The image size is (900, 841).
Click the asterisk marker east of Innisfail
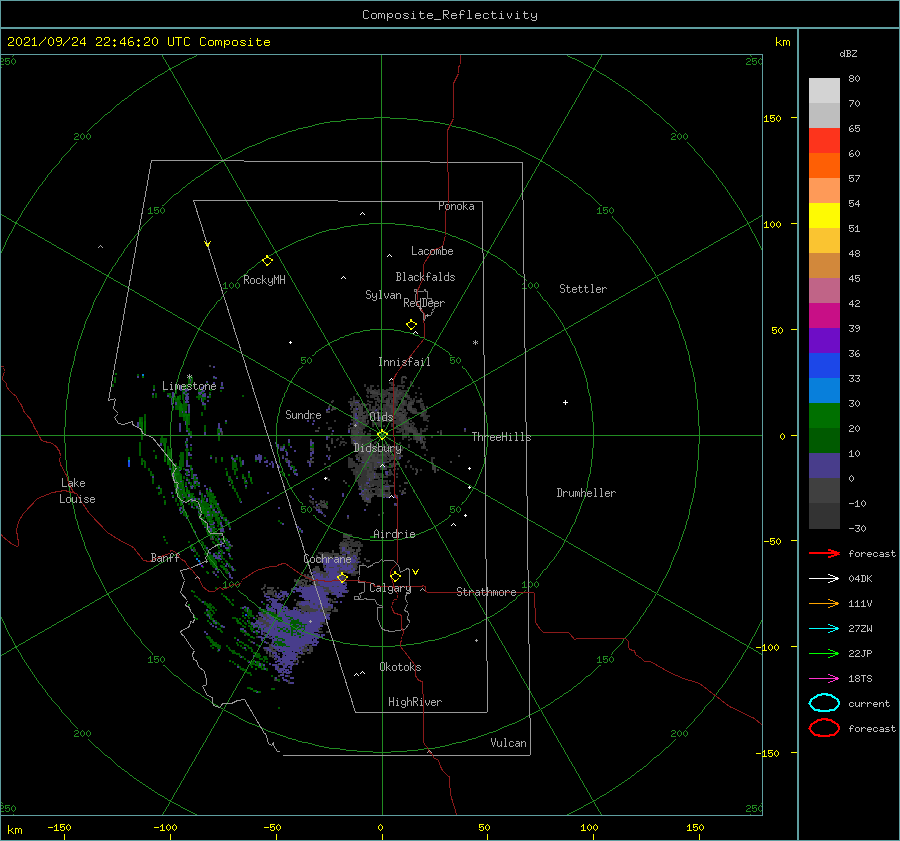click(475, 343)
